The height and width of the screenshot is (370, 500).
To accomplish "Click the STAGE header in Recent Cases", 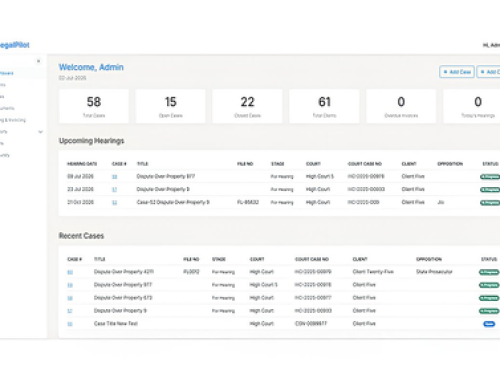I will coord(219,259).
